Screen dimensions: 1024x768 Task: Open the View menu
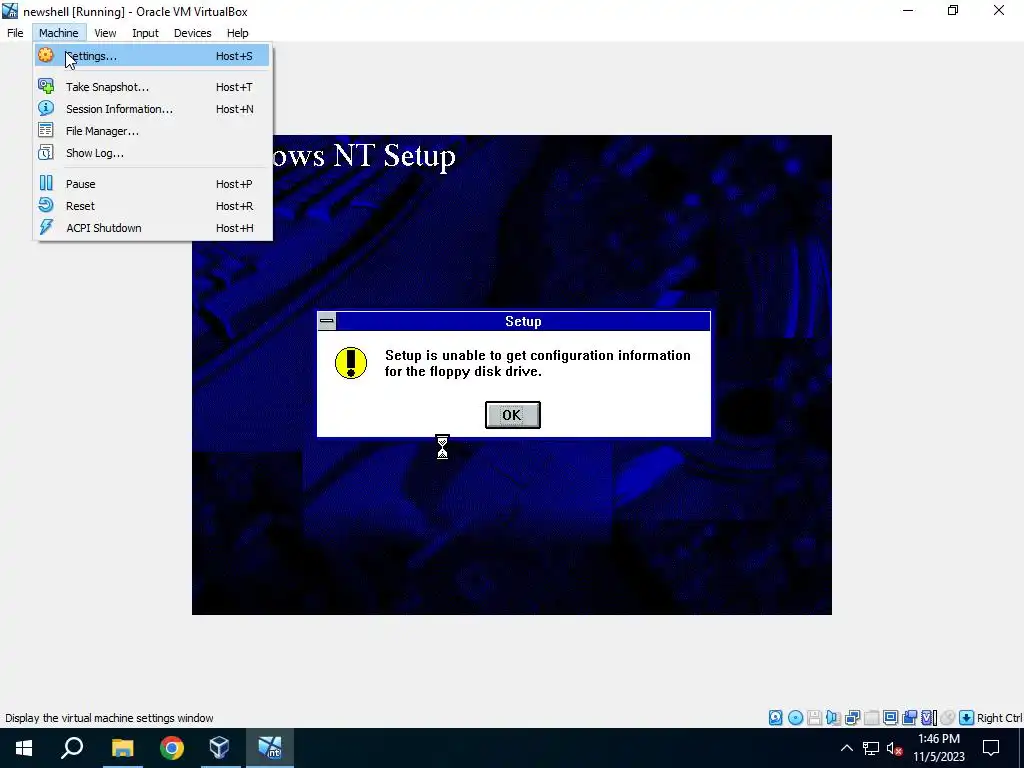pyautogui.click(x=105, y=33)
